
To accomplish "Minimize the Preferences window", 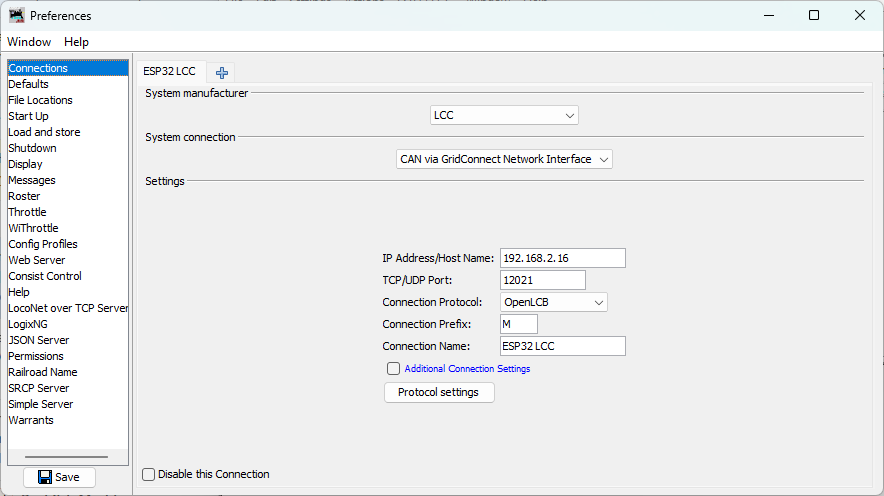I will click(x=768, y=15).
